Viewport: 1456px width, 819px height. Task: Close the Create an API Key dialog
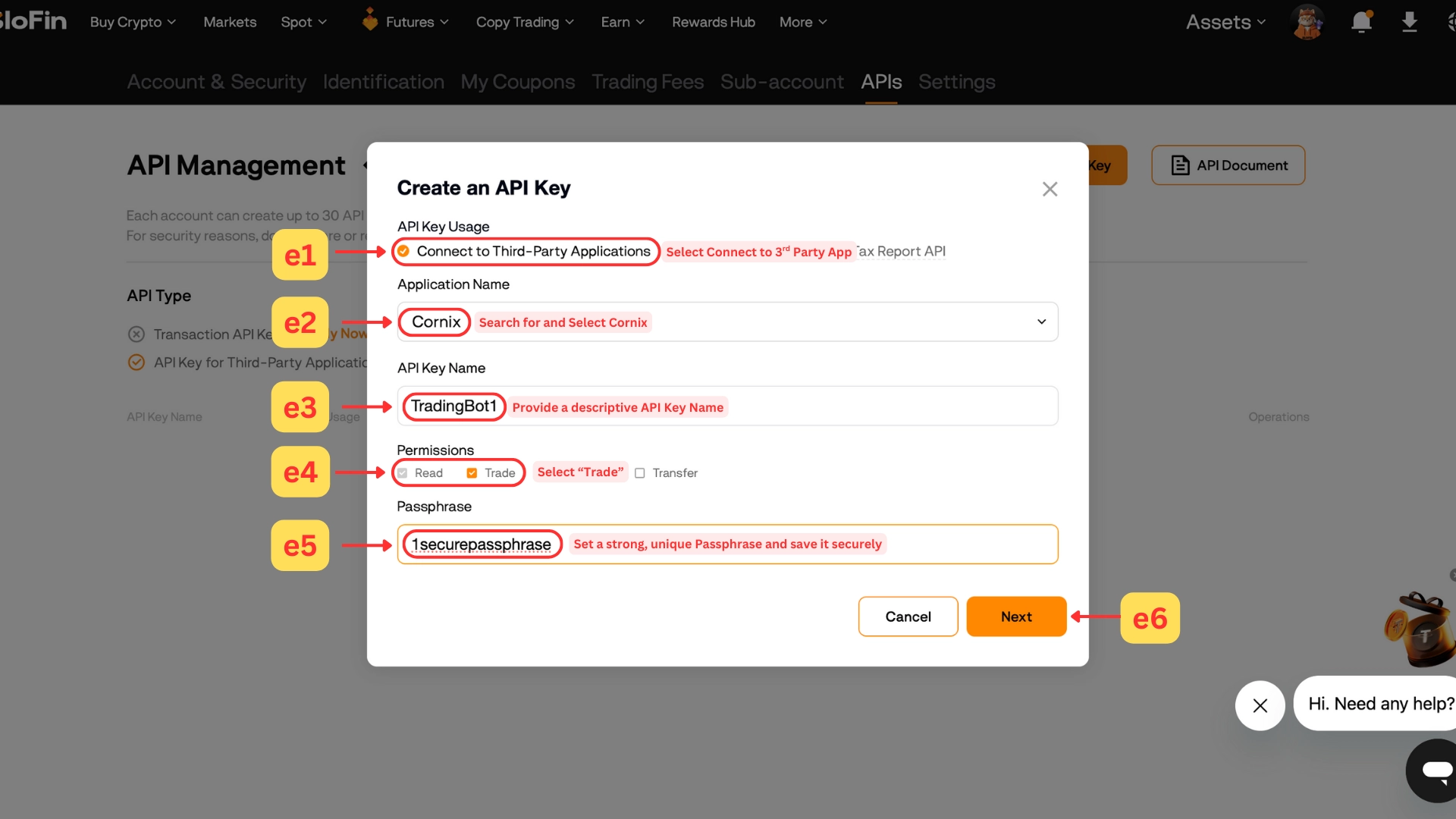pyautogui.click(x=1050, y=189)
